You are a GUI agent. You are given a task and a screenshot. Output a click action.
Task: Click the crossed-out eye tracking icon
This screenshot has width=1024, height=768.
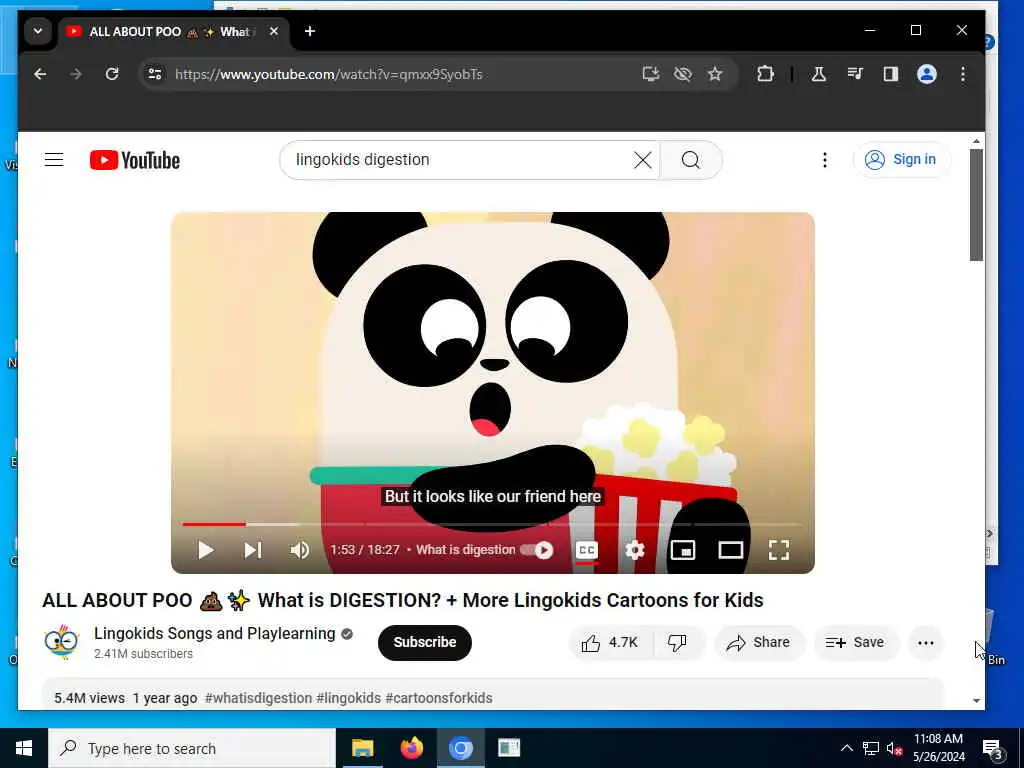point(682,74)
